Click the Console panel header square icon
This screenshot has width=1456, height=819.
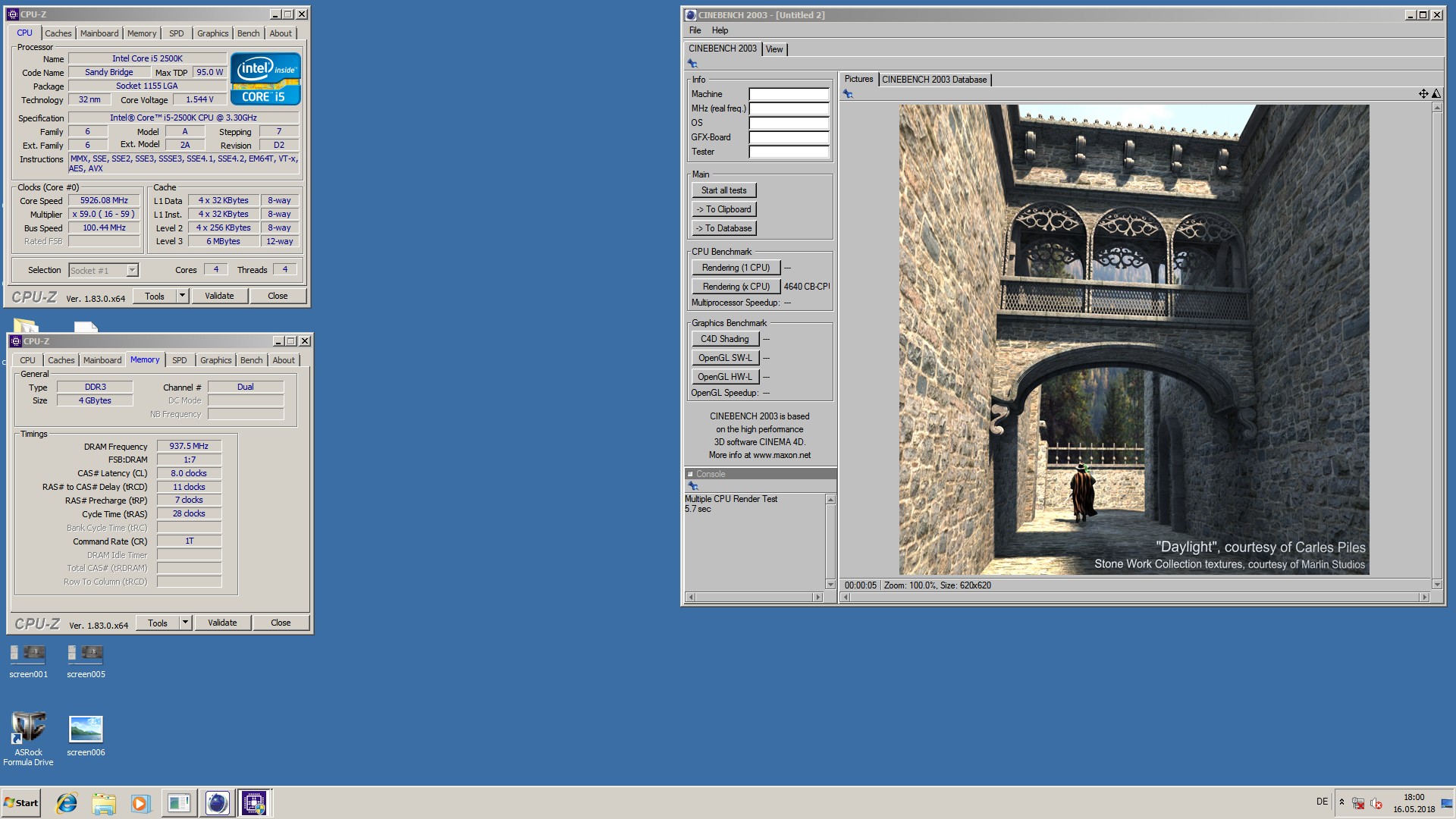690,474
